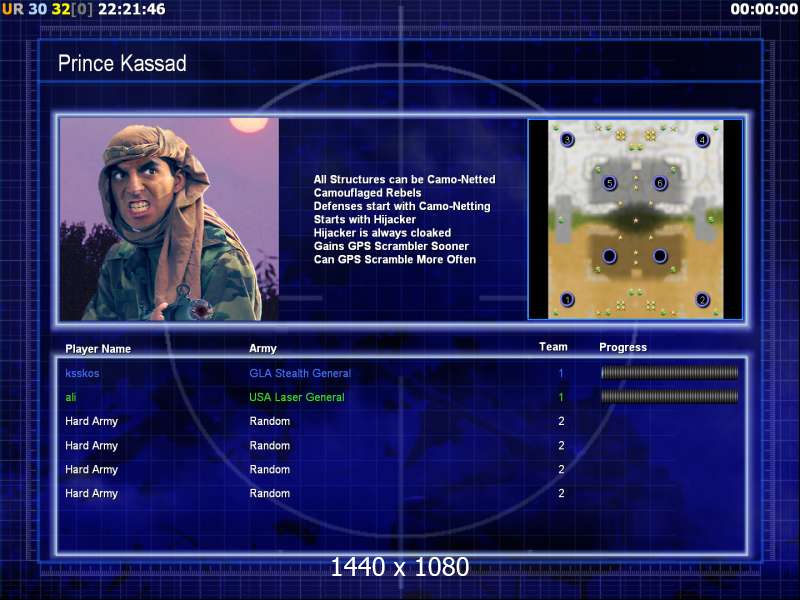Click 'Defenses start with Camo-Netting' line
800x600 pixels.
pos(402,206)
